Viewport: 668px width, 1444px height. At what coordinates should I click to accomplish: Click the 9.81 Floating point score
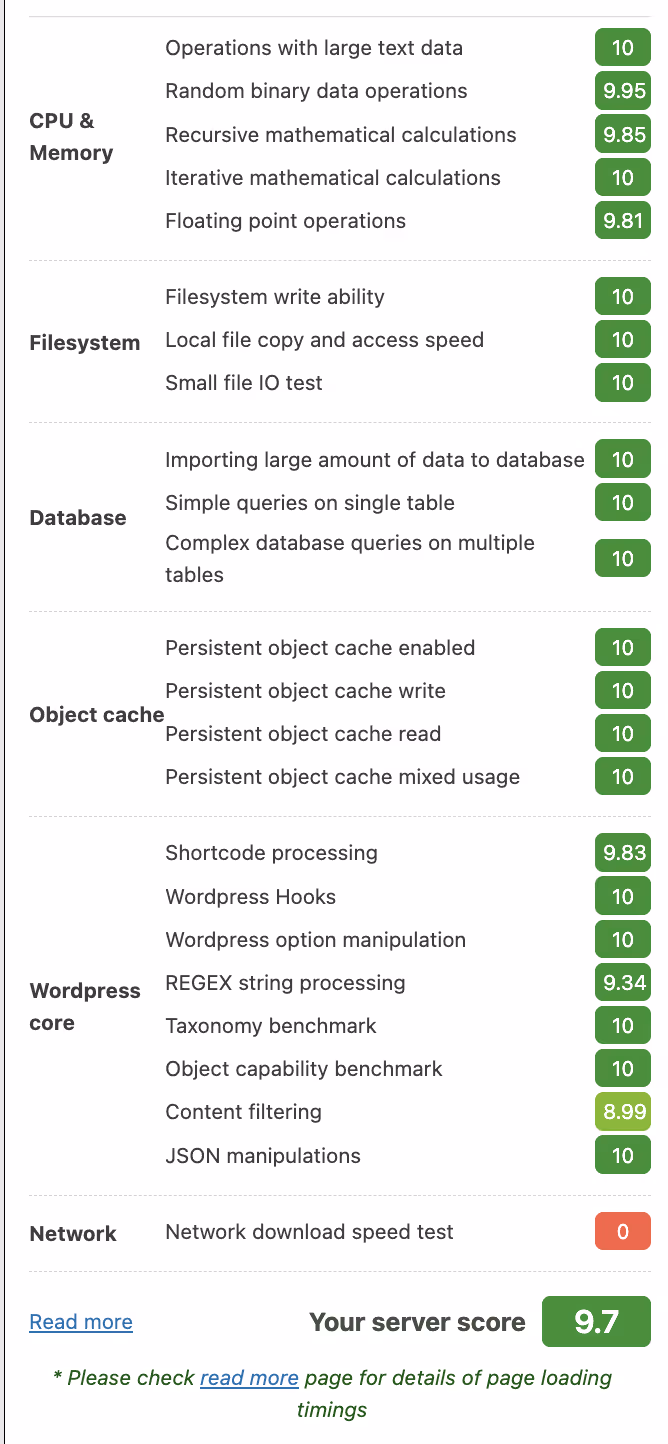622,221
